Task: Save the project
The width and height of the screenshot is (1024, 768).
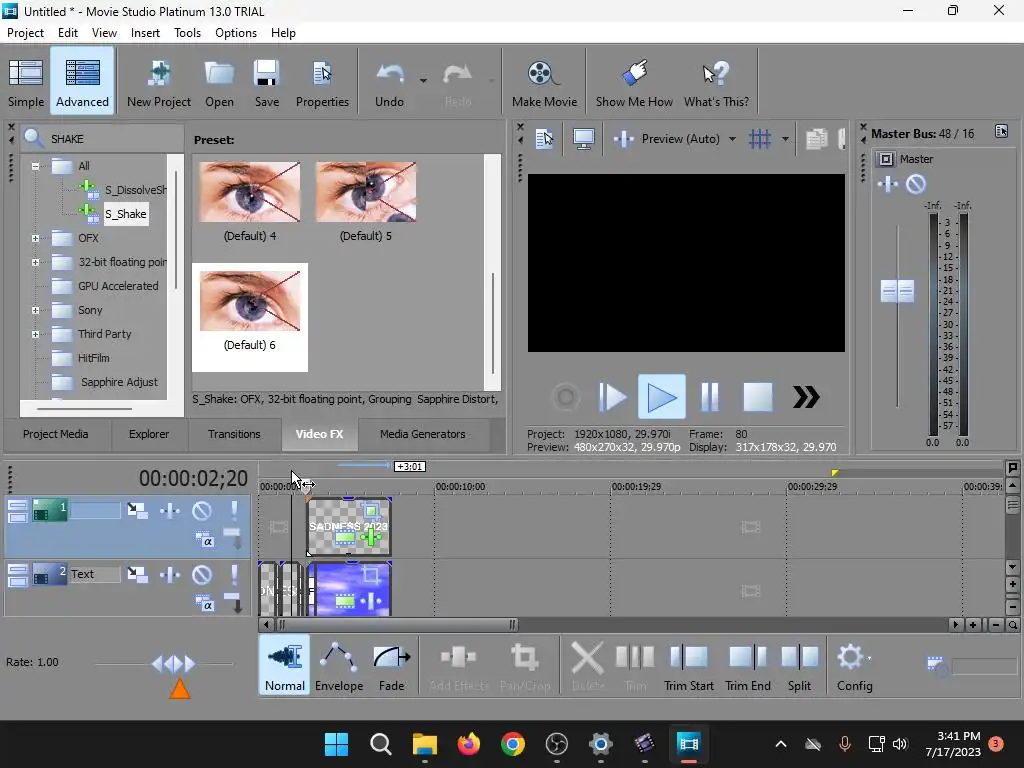Action: point(266,82)
